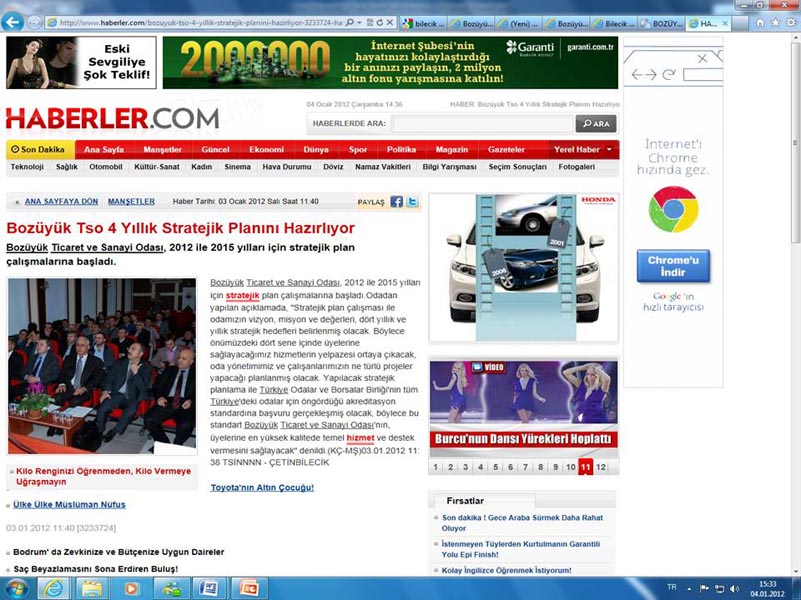Viewport: 801px width, 600px height.
Task: Click the ARA search button
Action: 596,124
